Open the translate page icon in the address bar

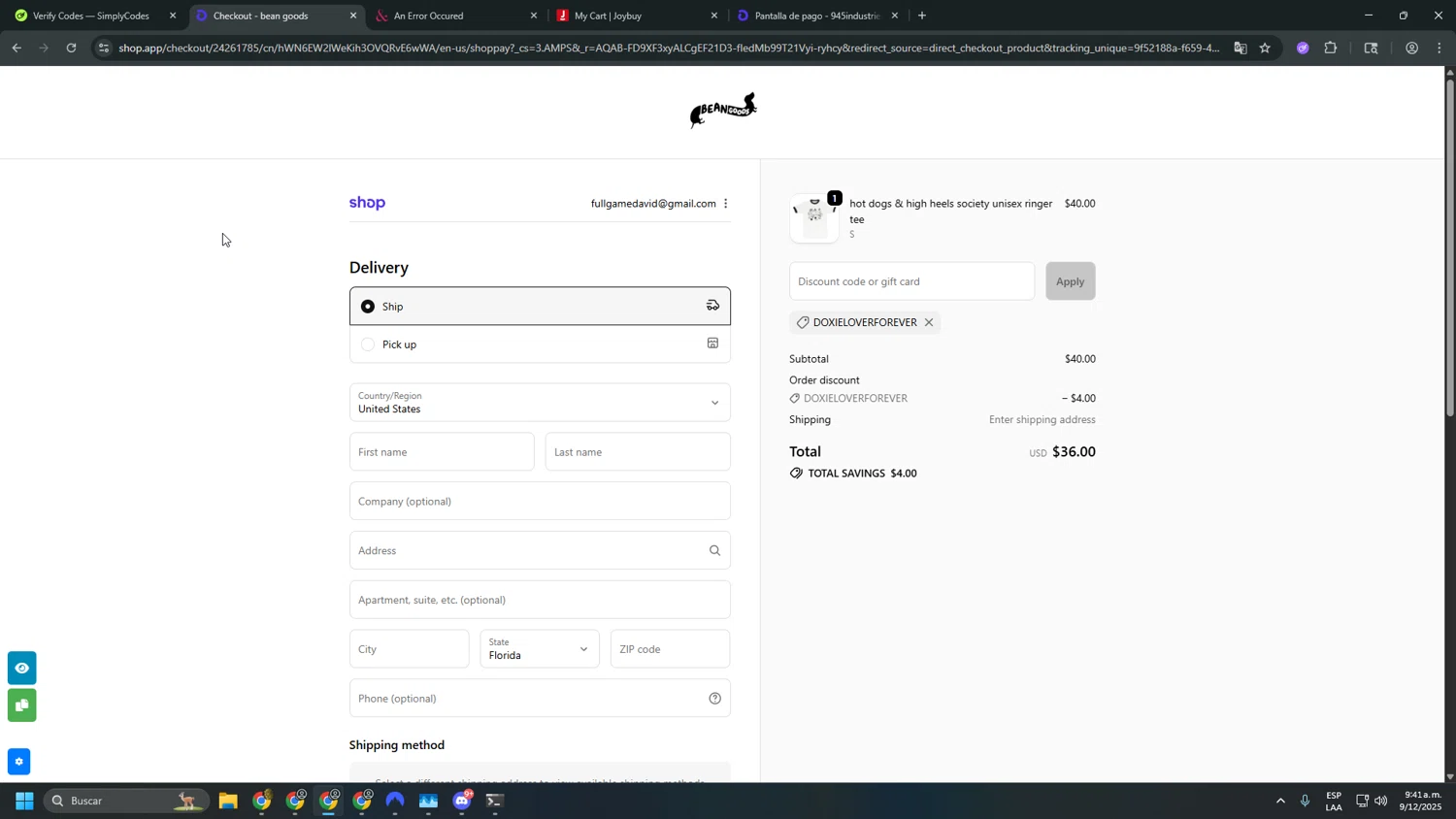(x=1241, y=48)
